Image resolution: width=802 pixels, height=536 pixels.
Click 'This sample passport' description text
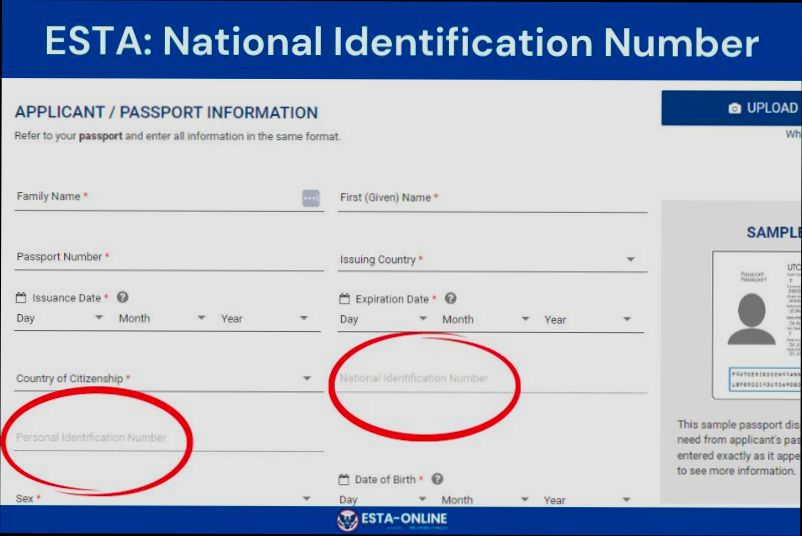[x=739, y=448]
